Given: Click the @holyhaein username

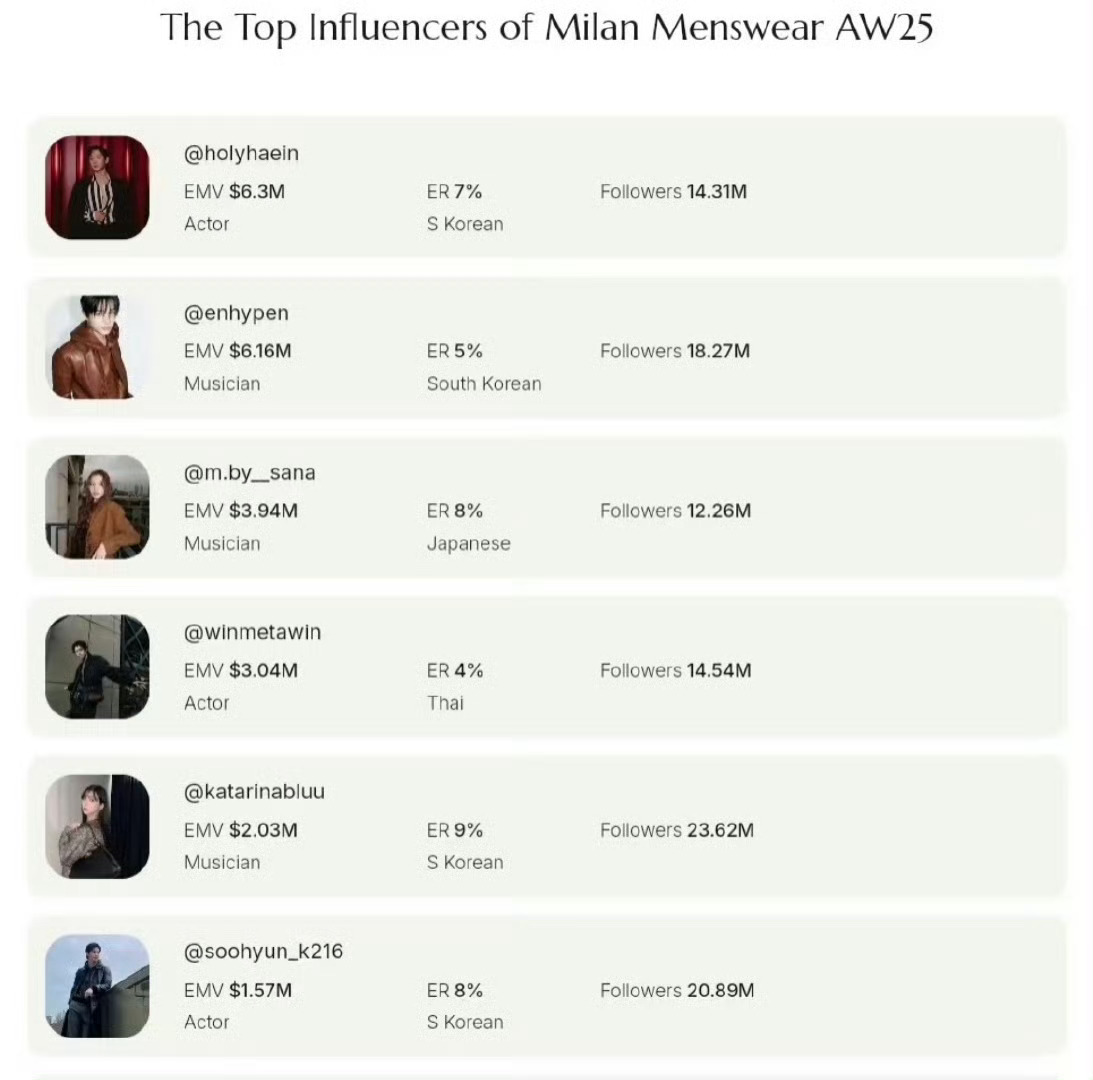Looking at the screenshot, I should click(x=241, y=153).
